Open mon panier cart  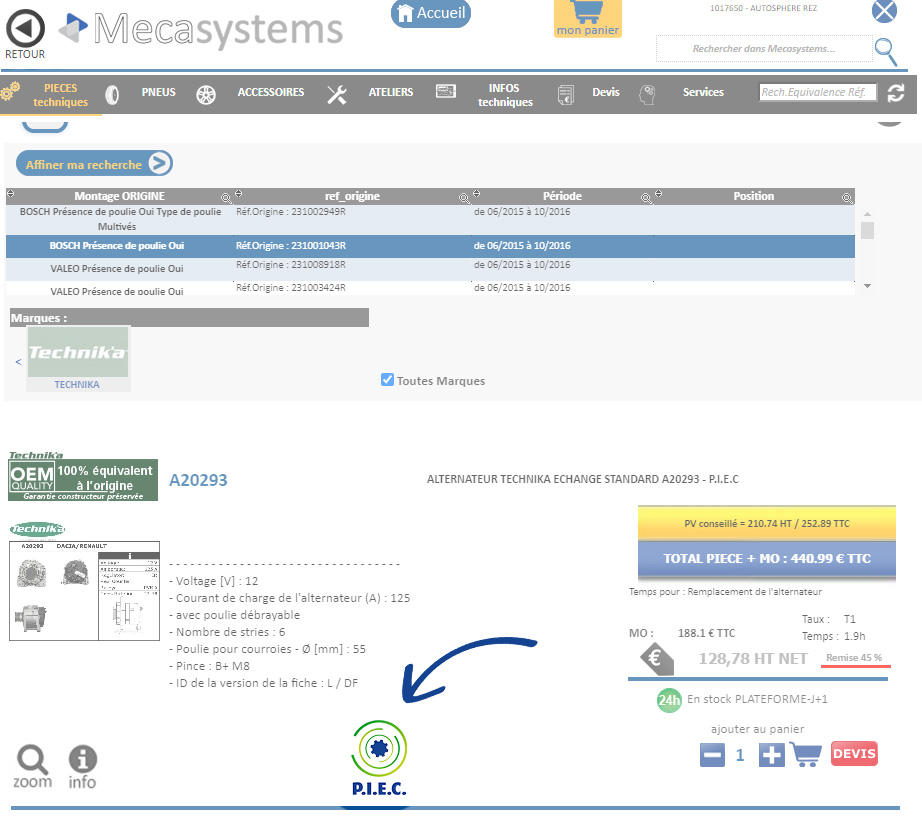(587, 18)
